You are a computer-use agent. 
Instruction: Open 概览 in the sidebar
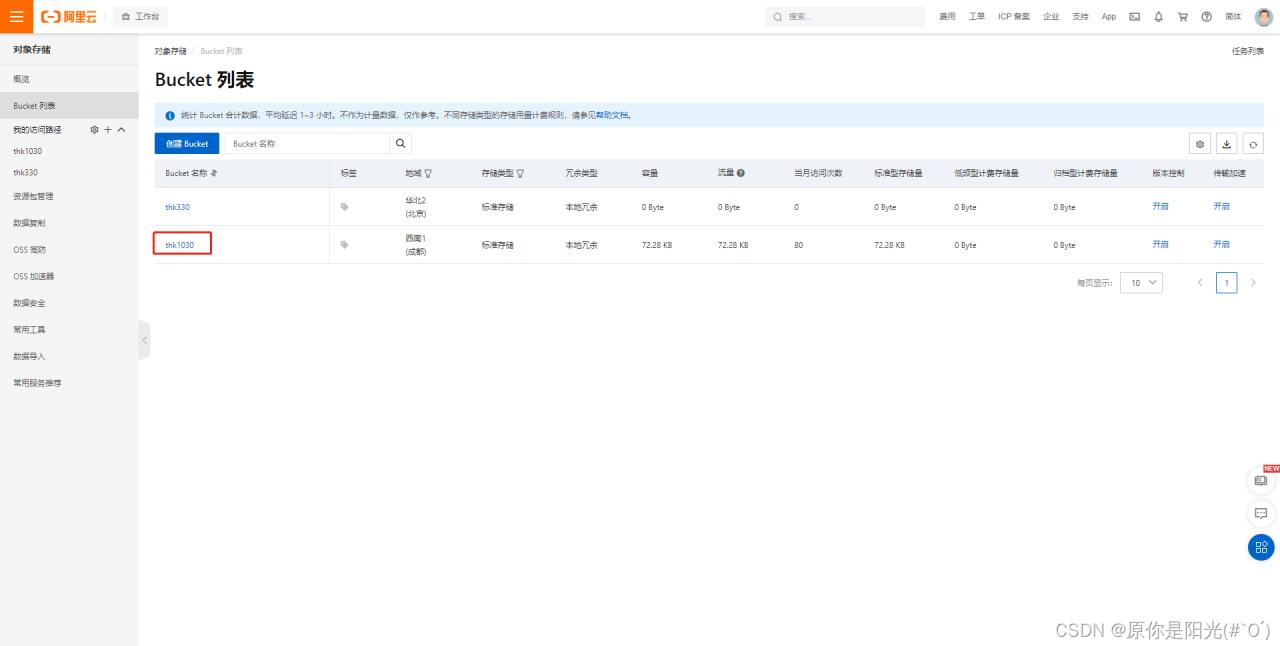point(22,79)
